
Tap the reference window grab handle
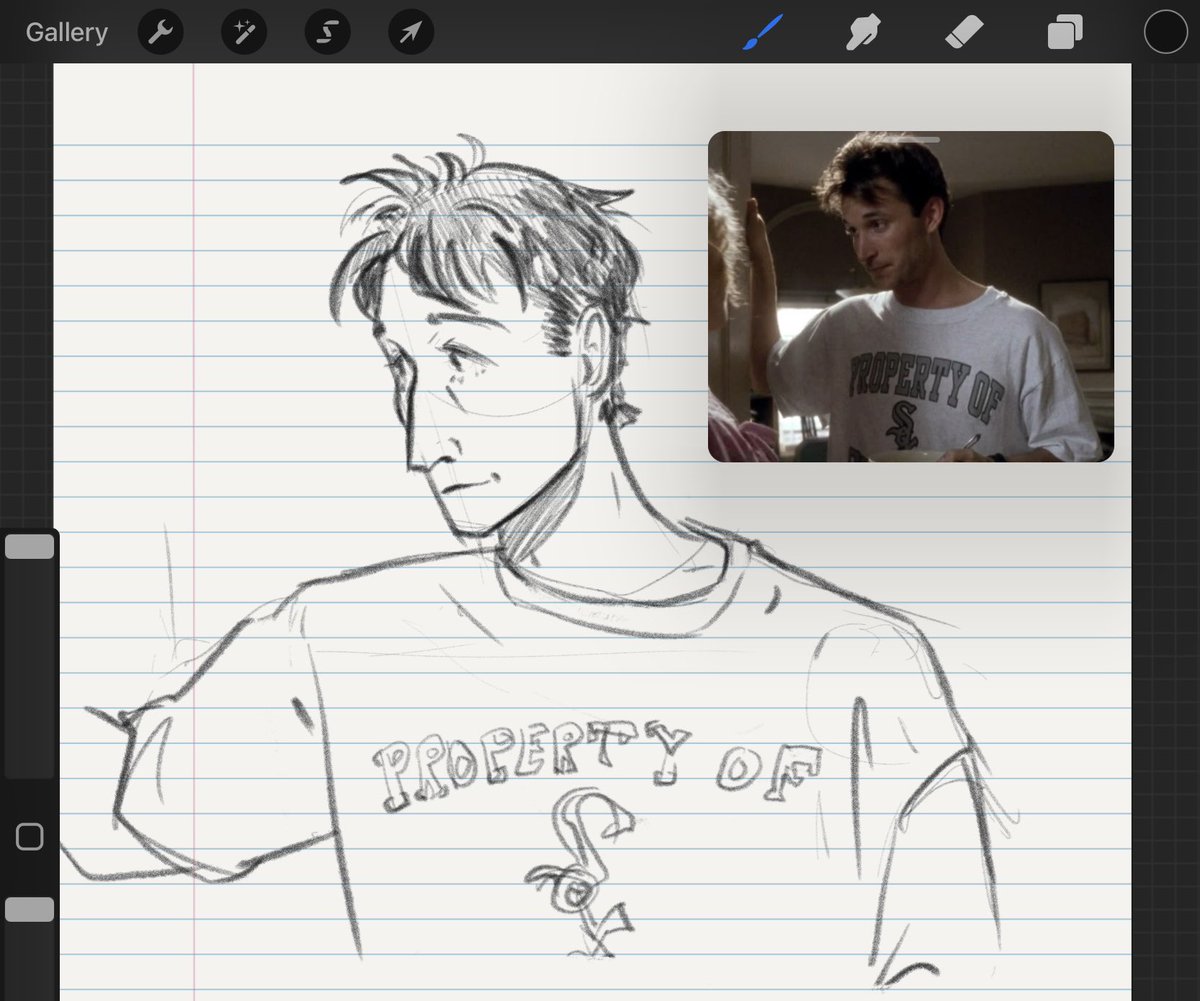(x=911, y=140)
